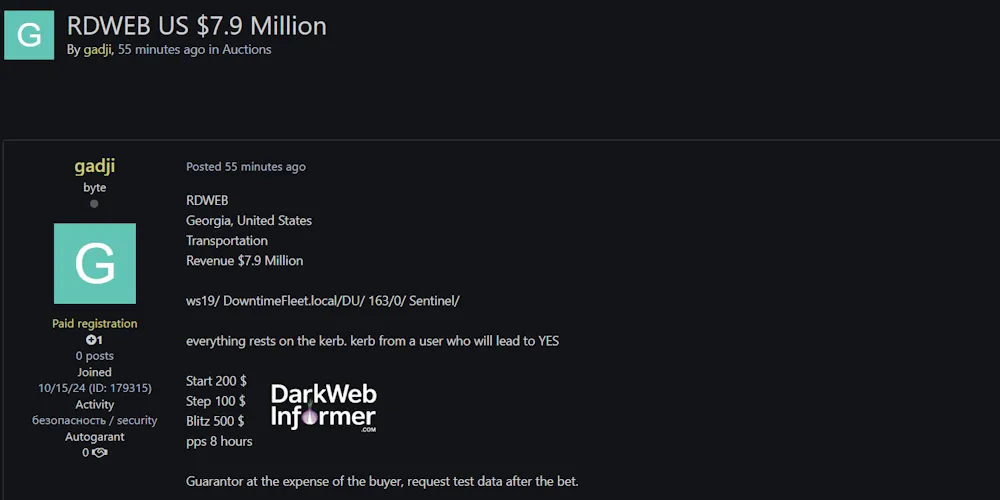Click the 'Revenue $7.9 Million' line in the post

pos(244,261)
